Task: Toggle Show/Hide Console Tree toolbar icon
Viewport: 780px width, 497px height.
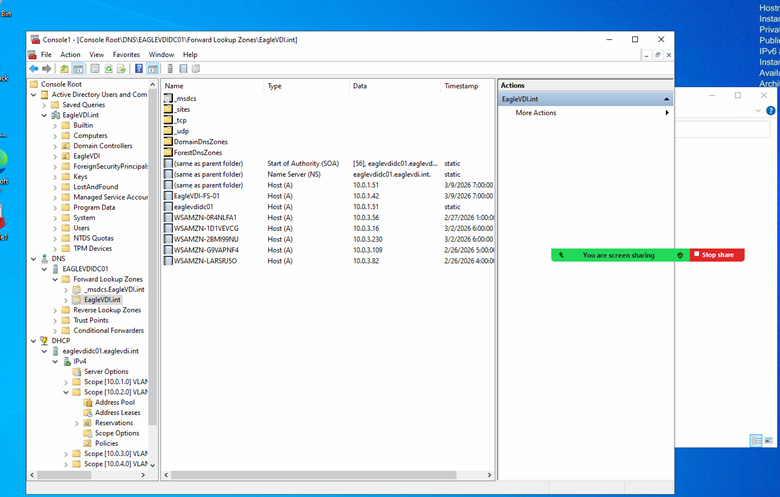Action: click(78, 69)
